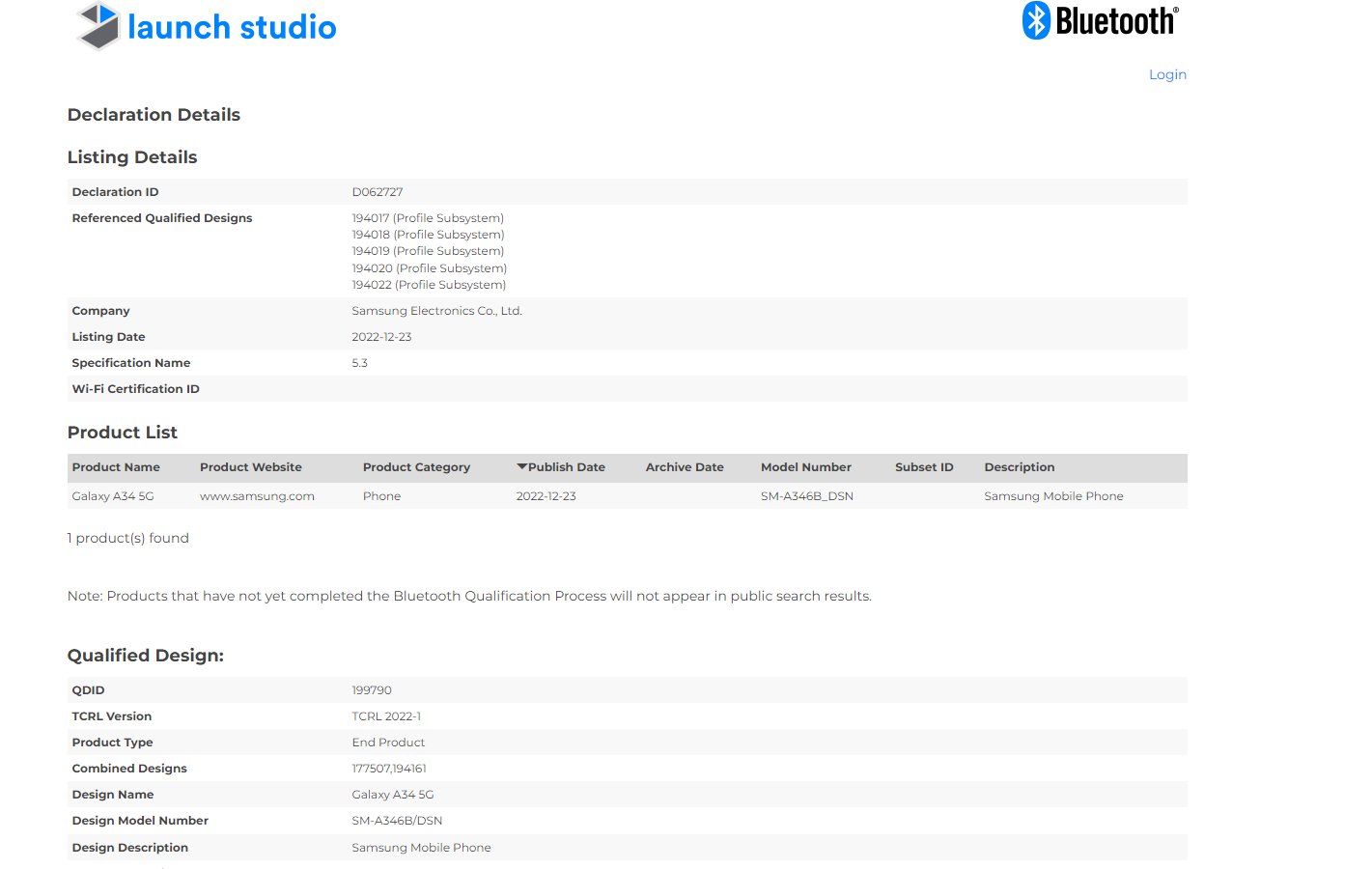Open the Login link
The width and height of the screenshot is (1372, 869).
coord(1166,74)
